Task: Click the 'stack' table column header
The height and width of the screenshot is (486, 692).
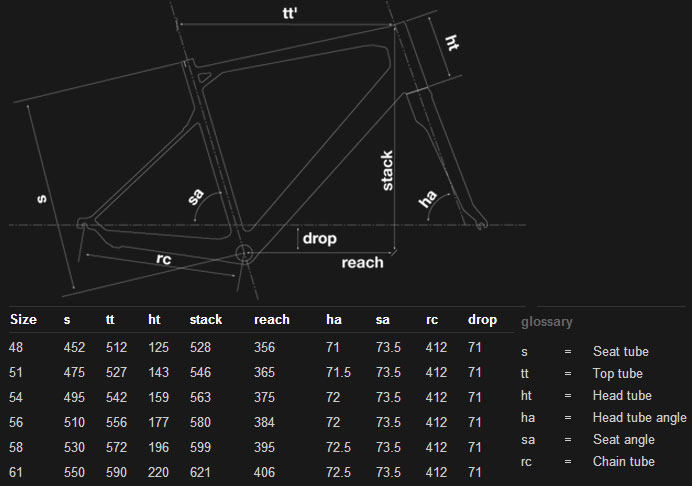Action: pos(206,320)
